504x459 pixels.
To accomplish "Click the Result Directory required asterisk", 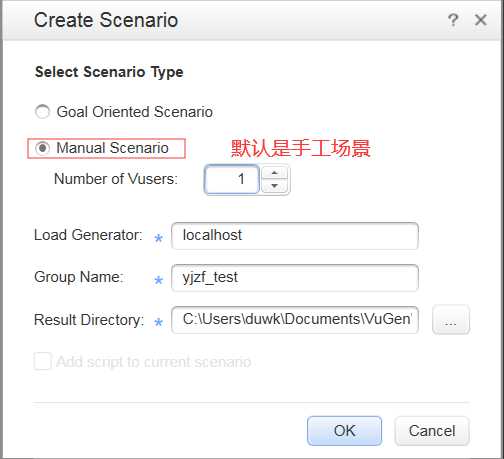I will point(159,322).
